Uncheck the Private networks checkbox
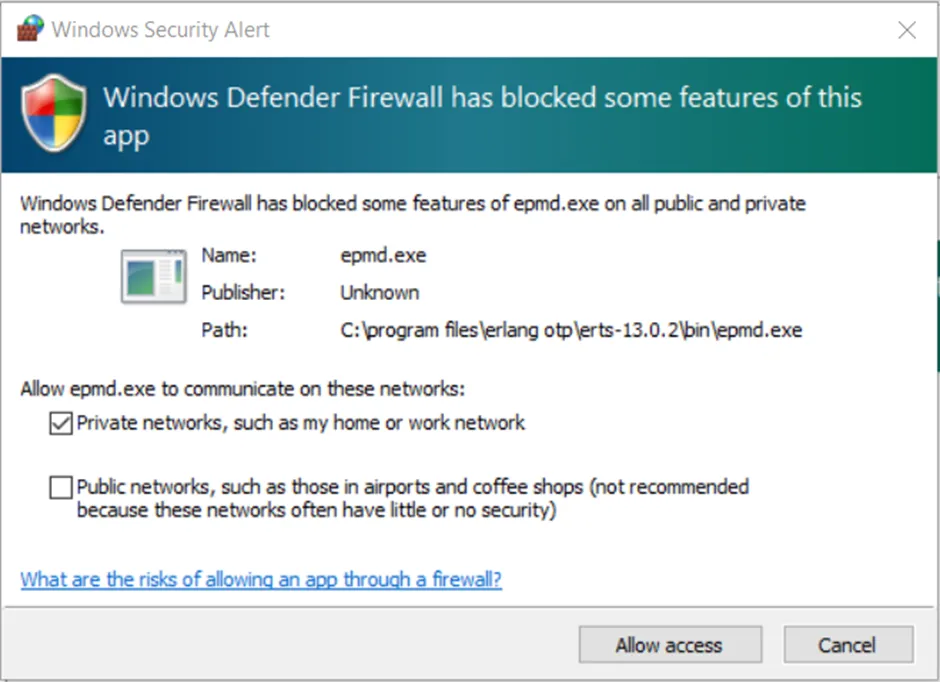The width and height of the screenshot is (940, 682). tap(61, 424)
